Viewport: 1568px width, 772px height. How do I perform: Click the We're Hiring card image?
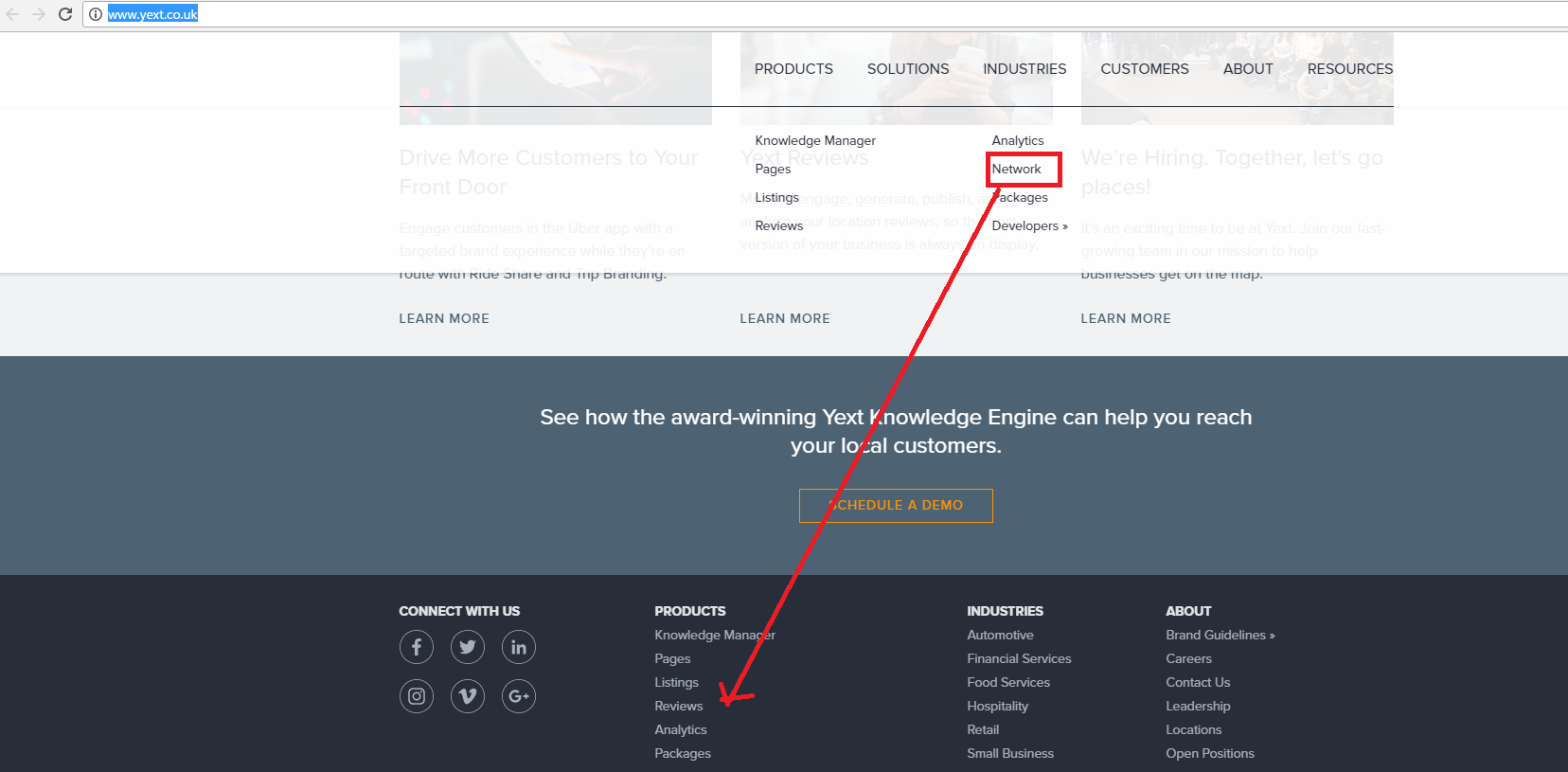click(1238, 79)
